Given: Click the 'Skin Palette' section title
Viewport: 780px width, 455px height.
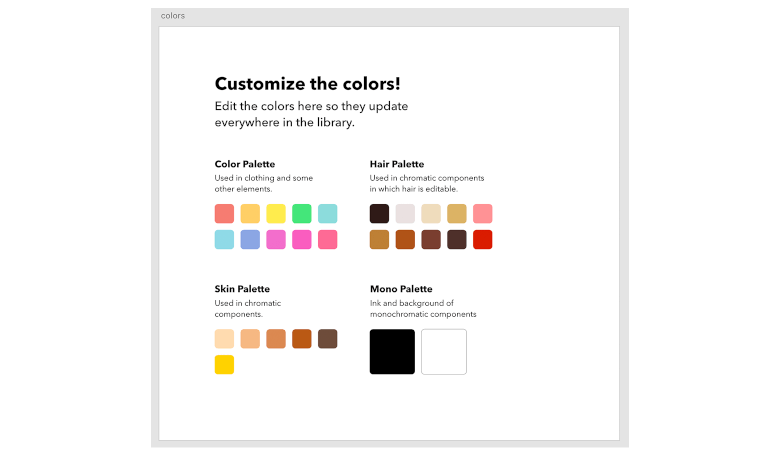Looking at the screenshot, I should pos(242,289).
